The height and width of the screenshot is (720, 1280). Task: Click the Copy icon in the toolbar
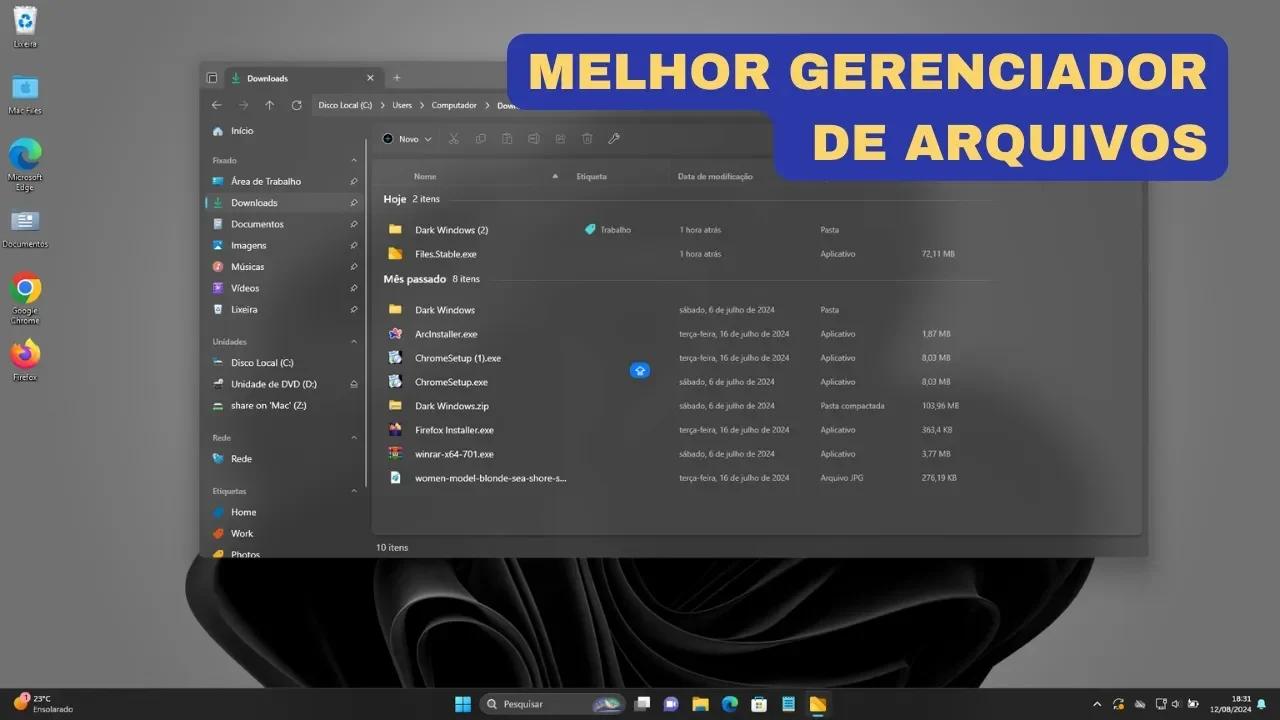tap(480, 139)
